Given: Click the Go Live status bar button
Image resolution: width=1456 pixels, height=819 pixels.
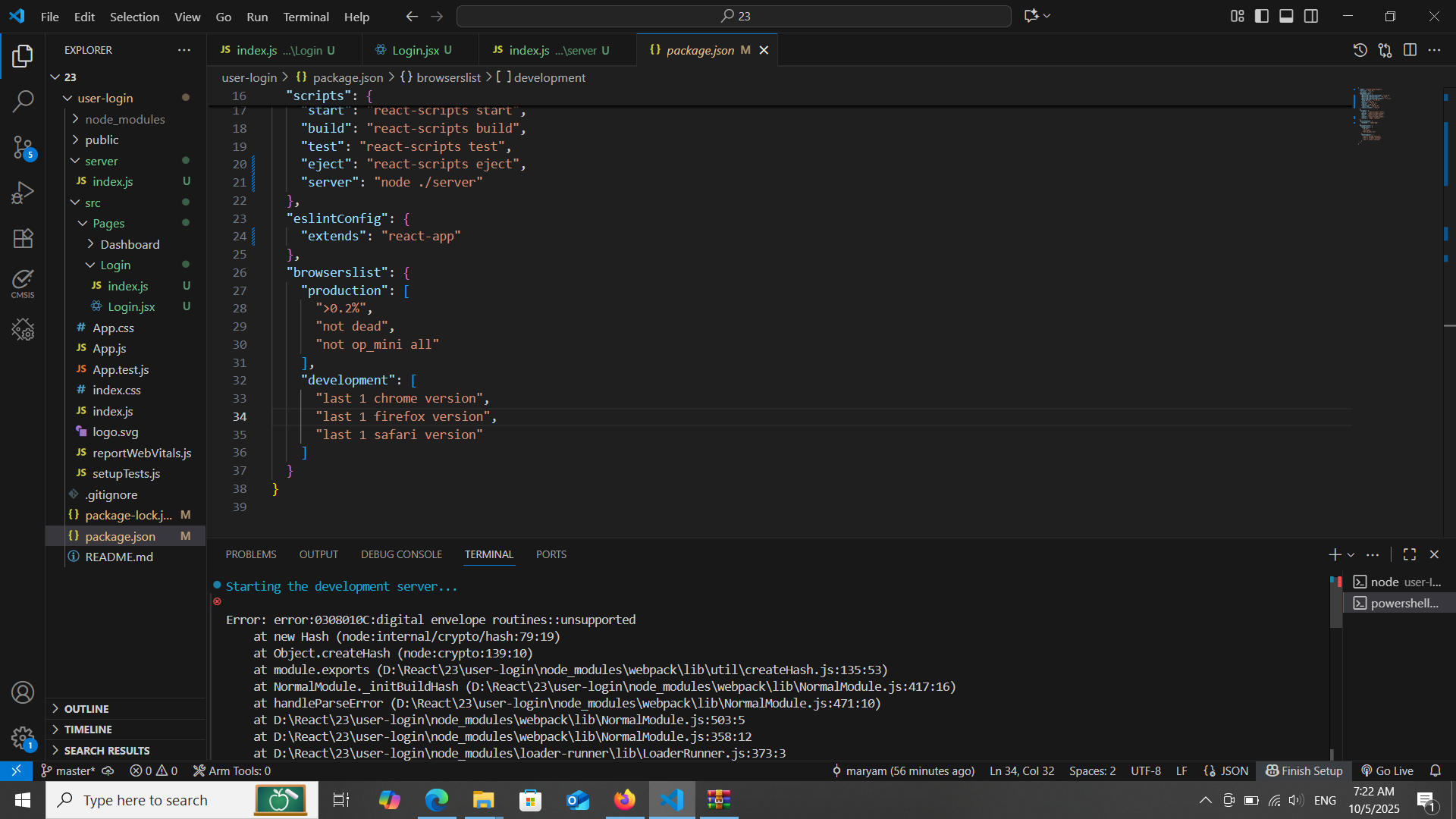Looking at the screenshot, I should click(x=1388, y=770).
